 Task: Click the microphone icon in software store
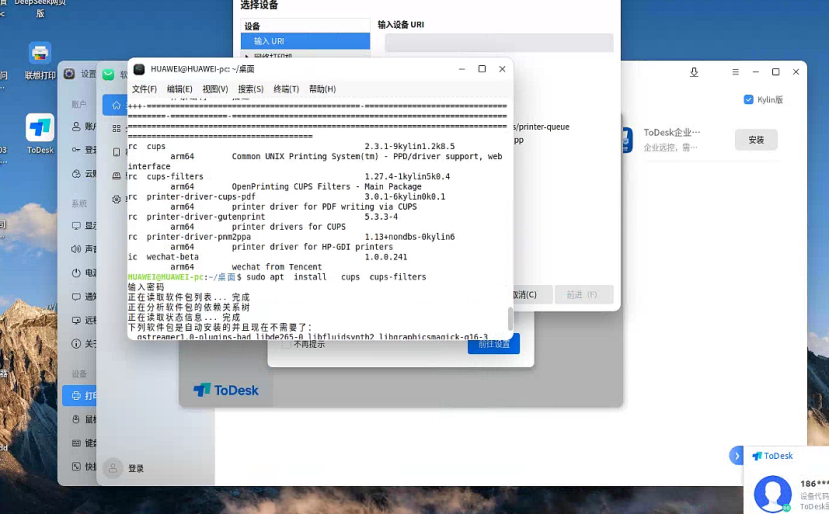coord(694,72)
